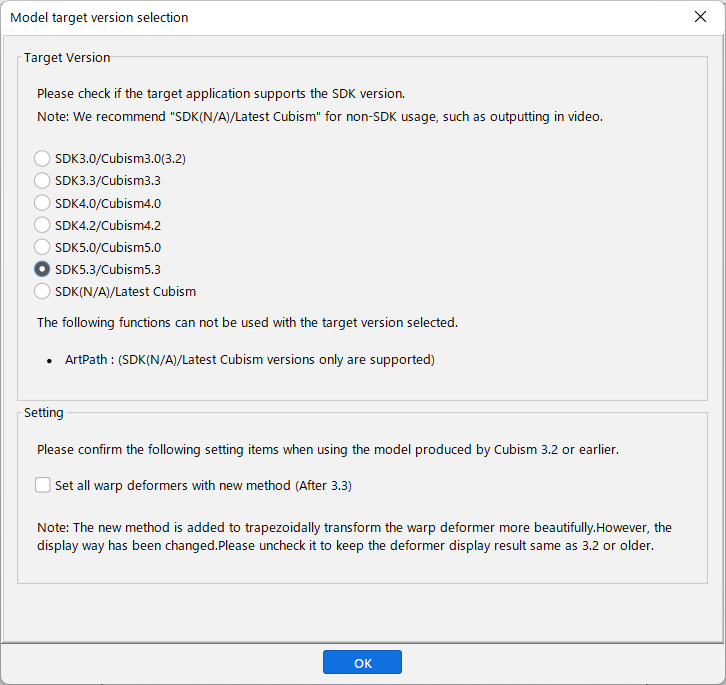Close the Model target version selection dialog
The width and height of the screenshot is (726, 685).
click(700, 17)
